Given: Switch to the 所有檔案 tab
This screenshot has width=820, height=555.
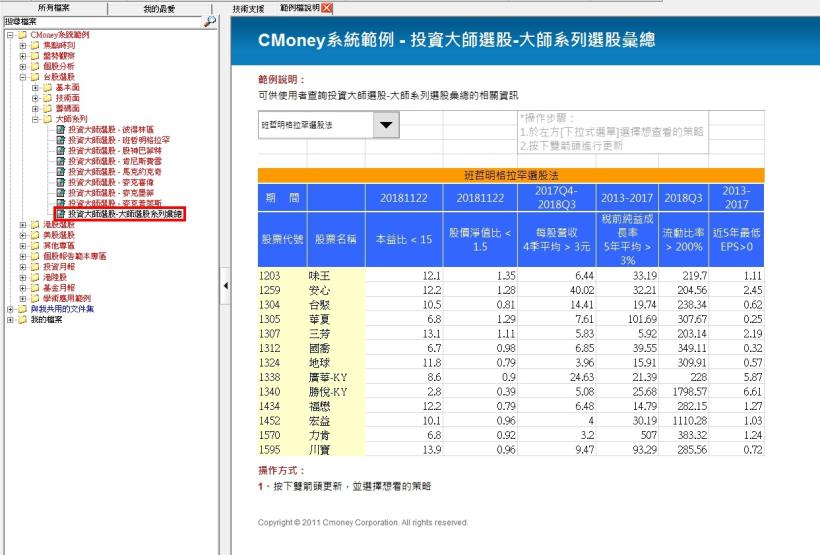Looking at the screenshot, I should click(x=53, y=8).
